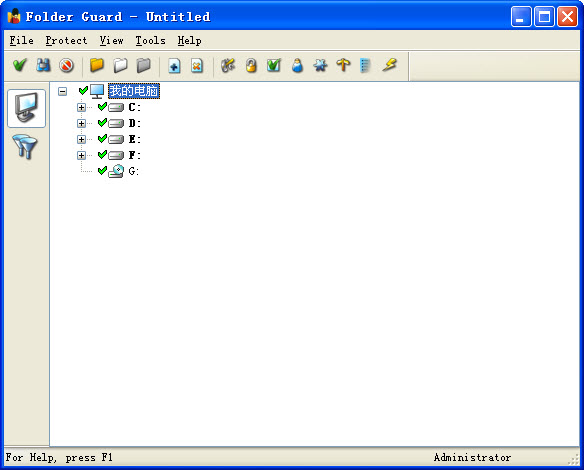The image size is (584, 470).
Task: Click the CD drive icon for G:
Action: click(116, 171)
